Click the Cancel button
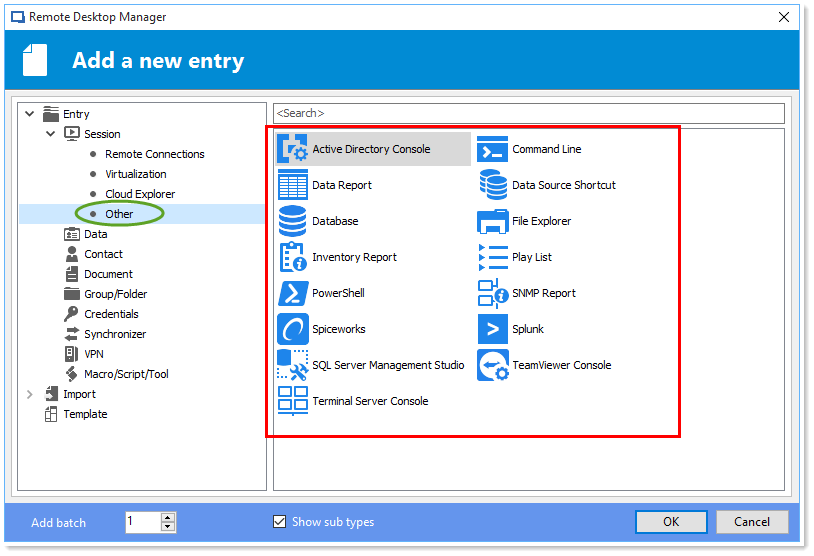This screenshot has width=814, height=556. pos(752,522)
